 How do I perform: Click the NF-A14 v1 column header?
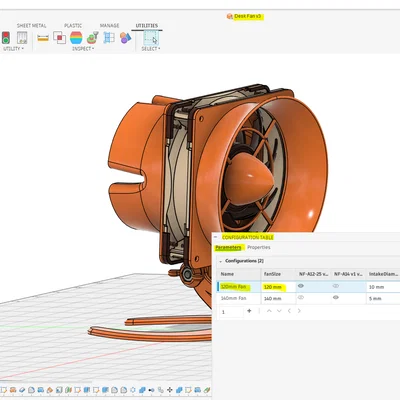coord(348,274)
